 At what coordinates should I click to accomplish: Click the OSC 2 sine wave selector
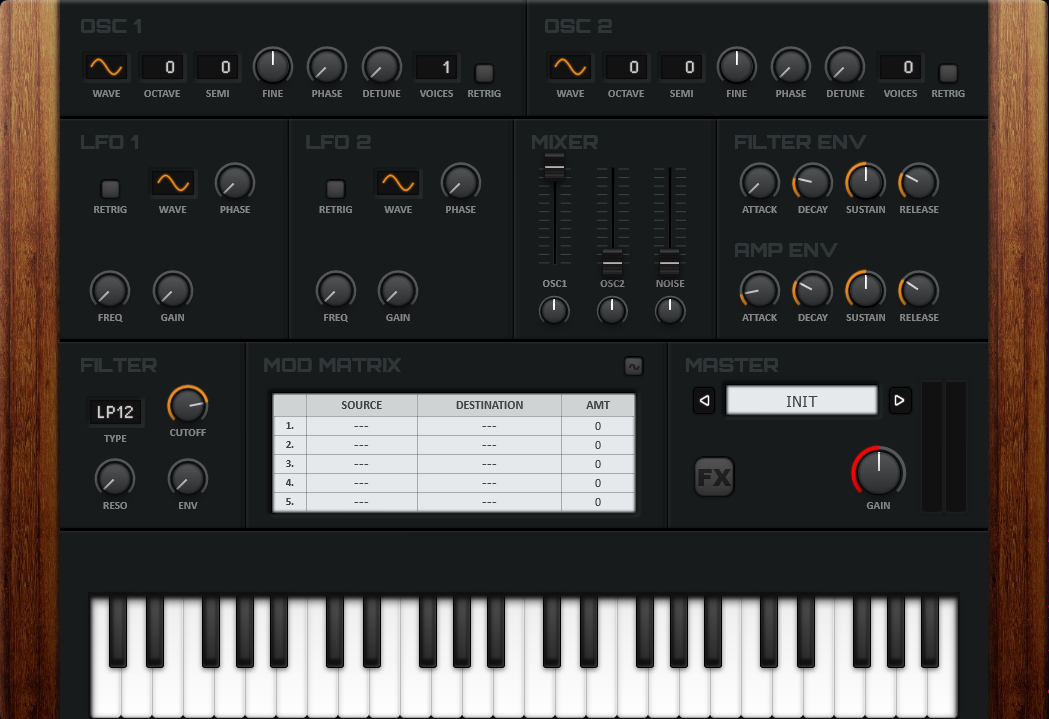coord(570,67)
